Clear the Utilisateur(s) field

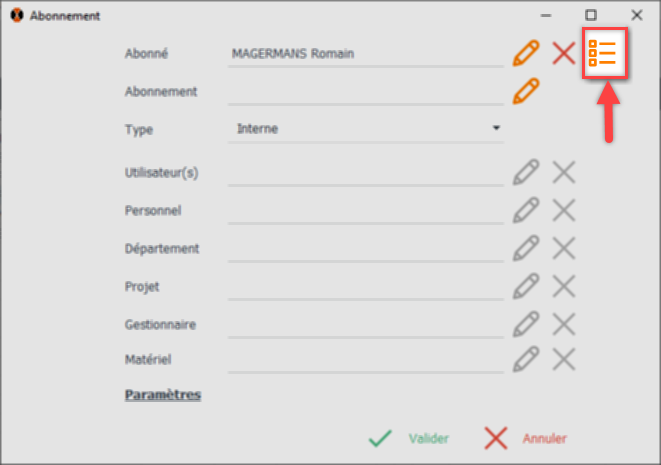(x=564, y=172)
